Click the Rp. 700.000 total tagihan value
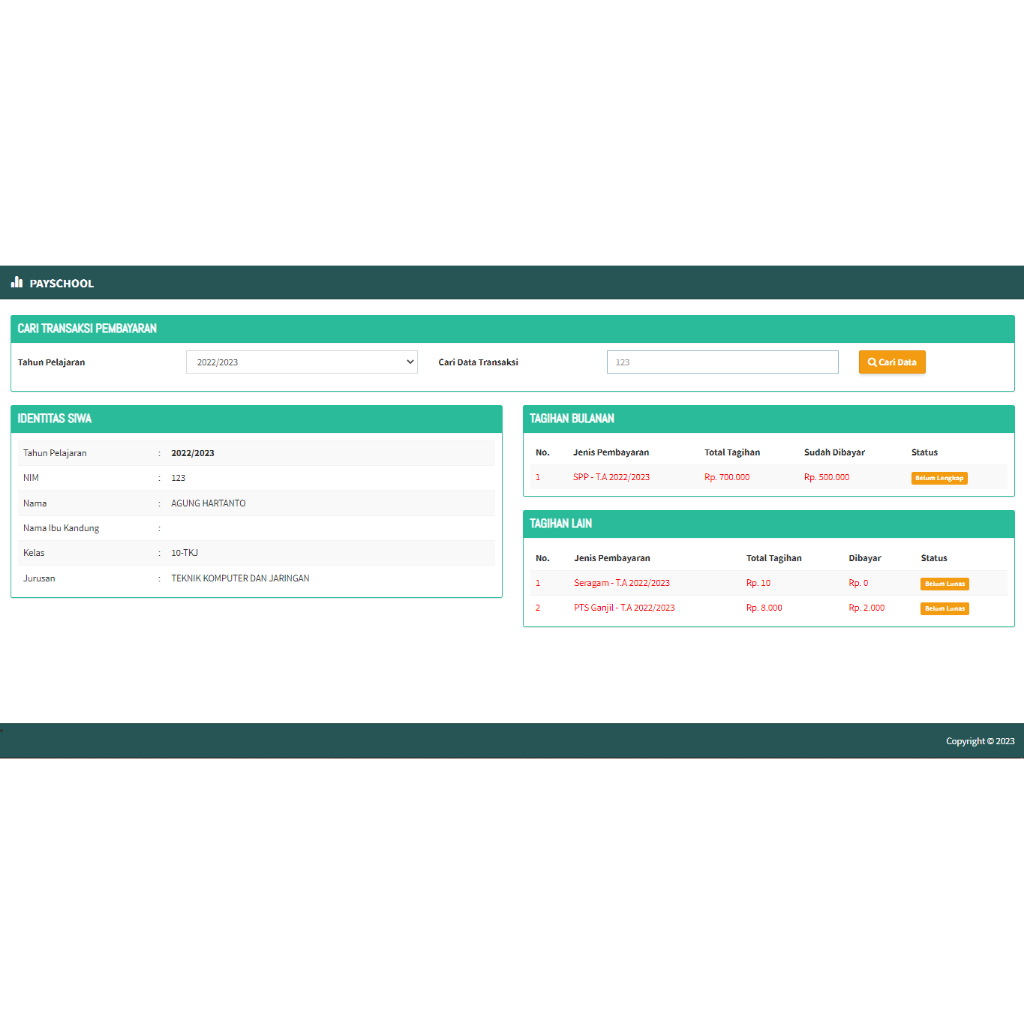 click(727, 477)
